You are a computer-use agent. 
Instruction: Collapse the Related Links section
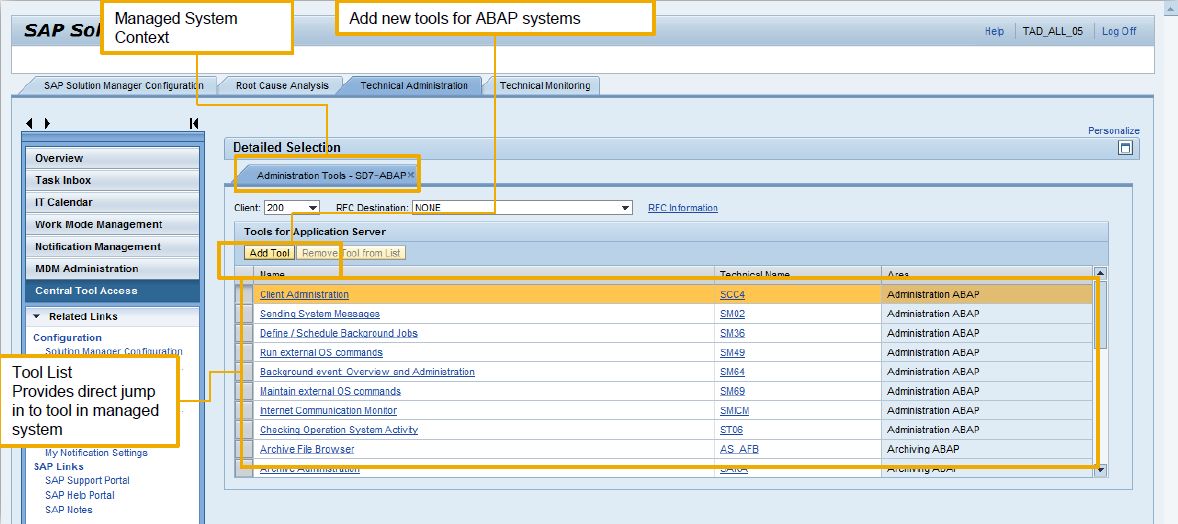point(36,317)
